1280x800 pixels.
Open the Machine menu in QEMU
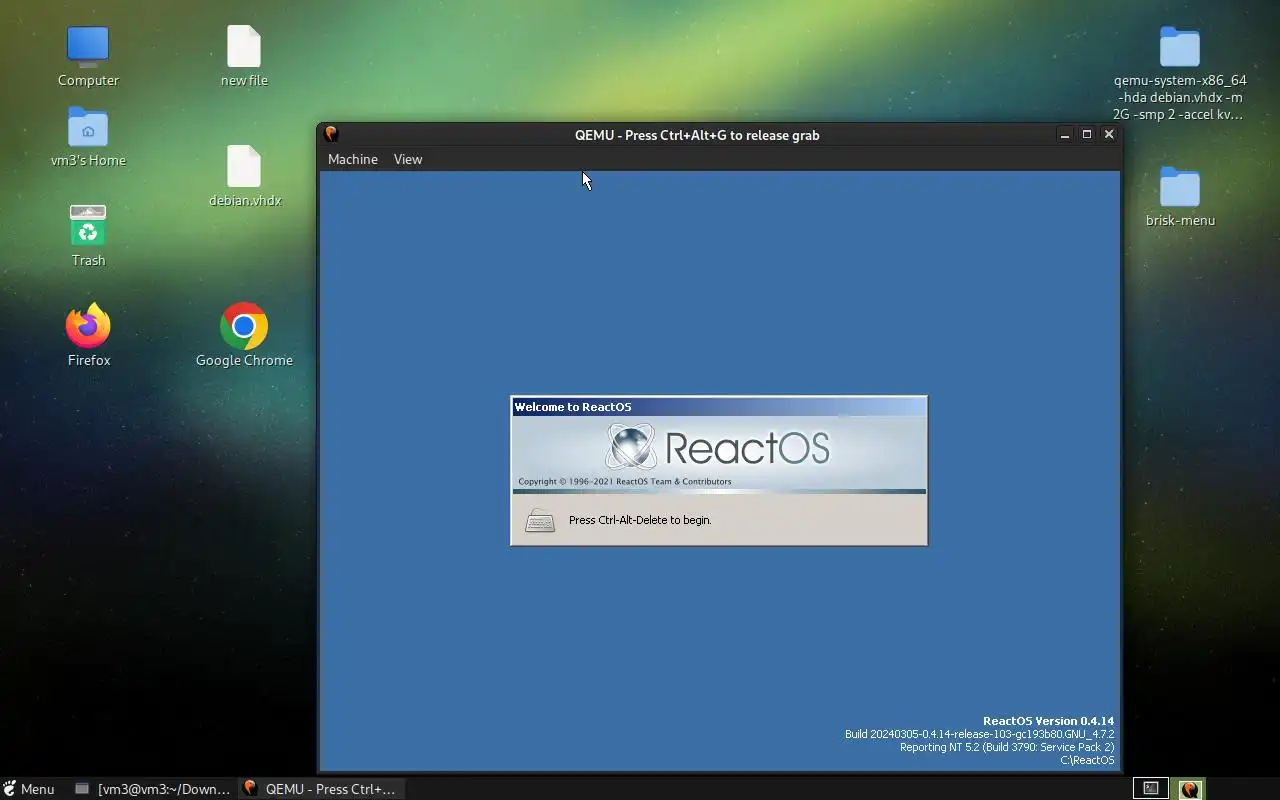tap(353, 159)
